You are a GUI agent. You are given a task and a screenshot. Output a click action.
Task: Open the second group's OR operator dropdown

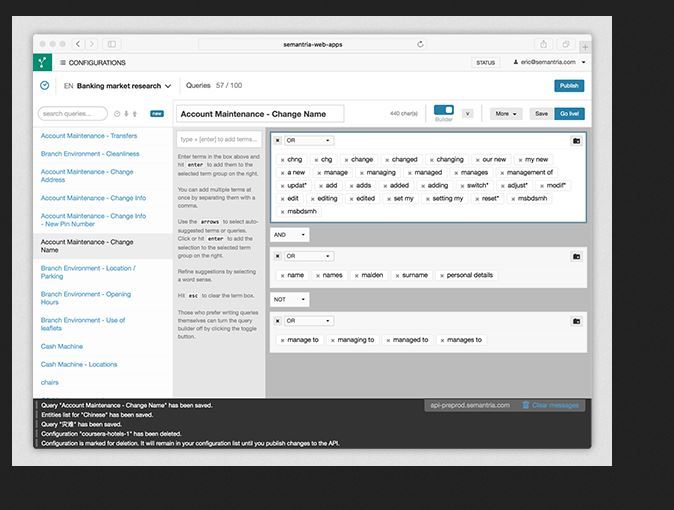tap(309, 256)
